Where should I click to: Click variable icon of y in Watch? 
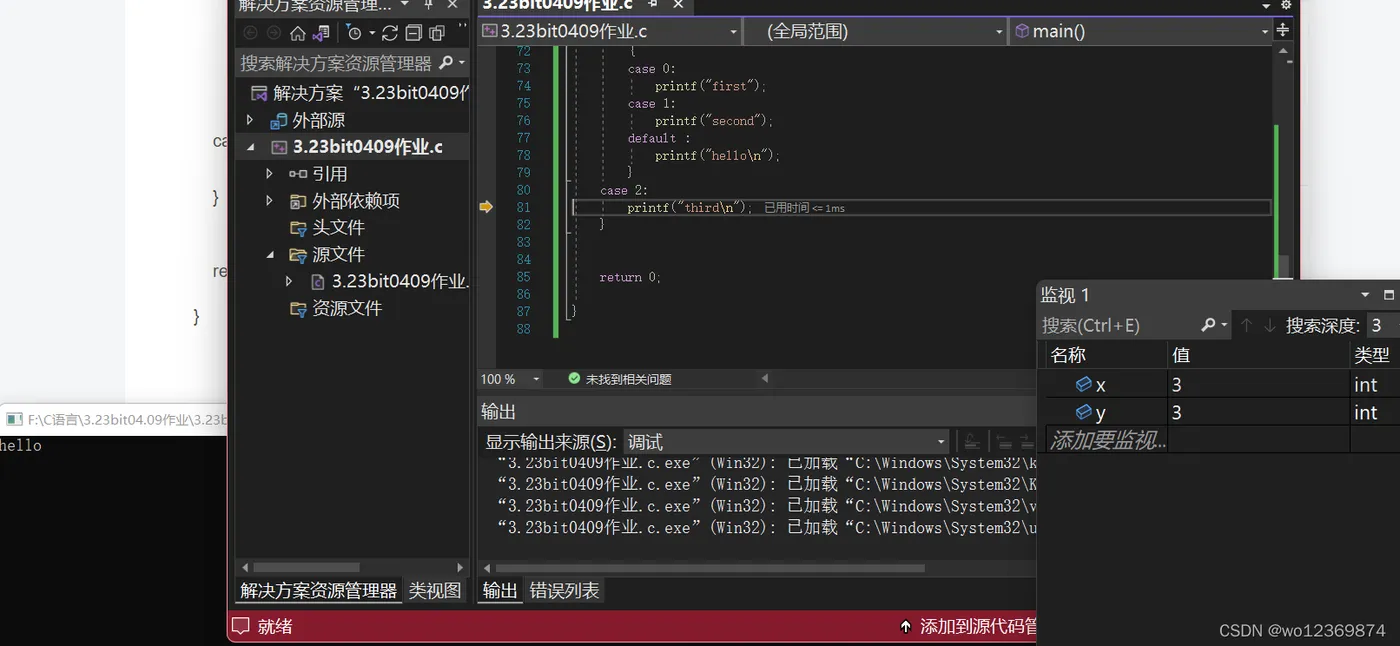(x=1083, y=412)
